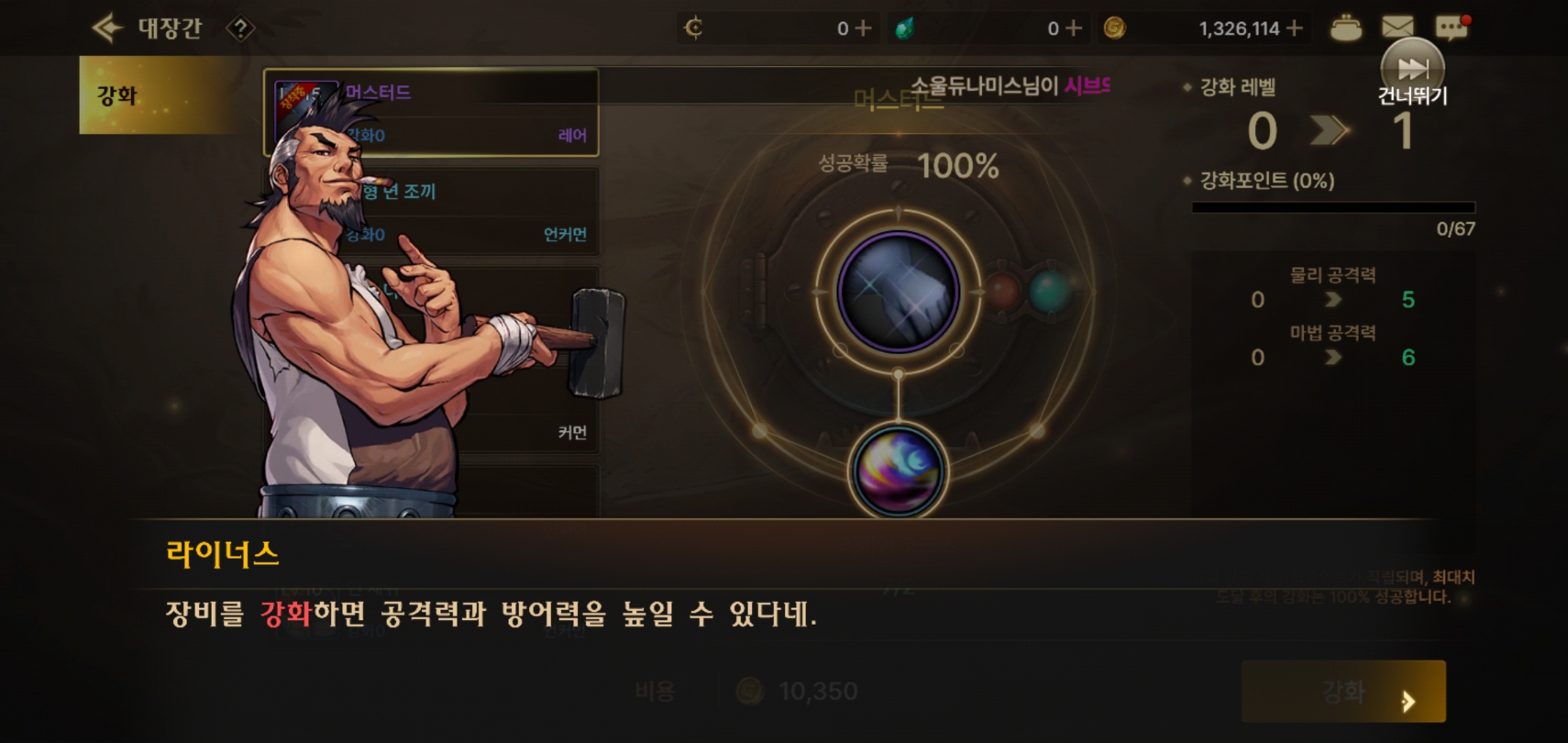Click the yellow 강화 button
The width and height of the screenshot is (1568, 743).
coord(1343,691)
